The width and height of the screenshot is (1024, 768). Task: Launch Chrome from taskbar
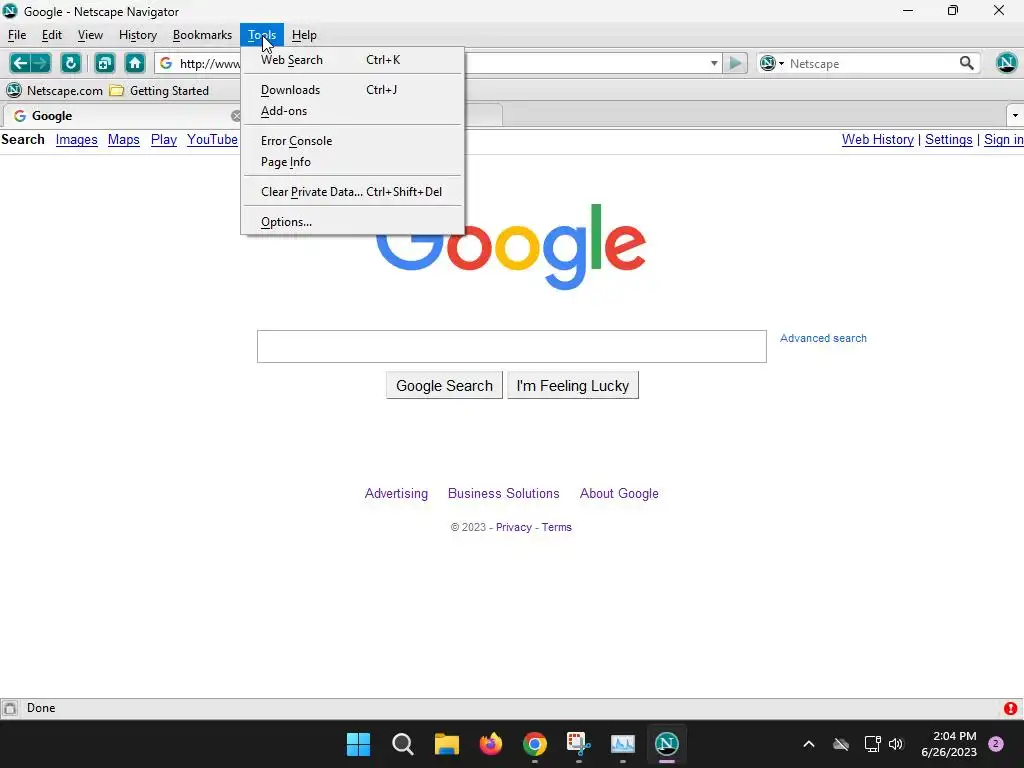click(534, 744)
